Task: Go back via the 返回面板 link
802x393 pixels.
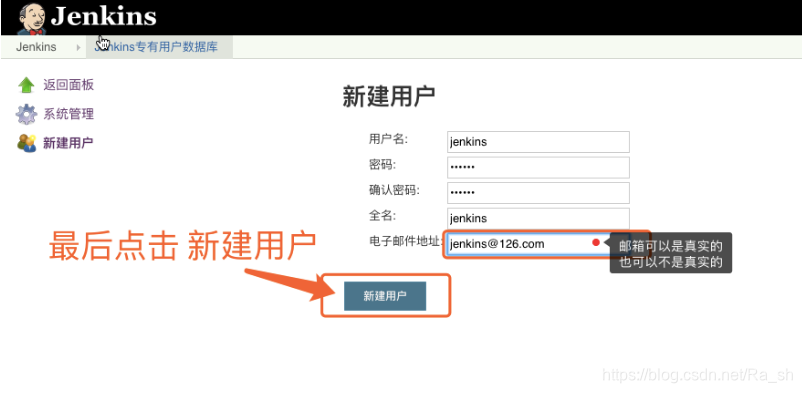Action: [69, 85]
